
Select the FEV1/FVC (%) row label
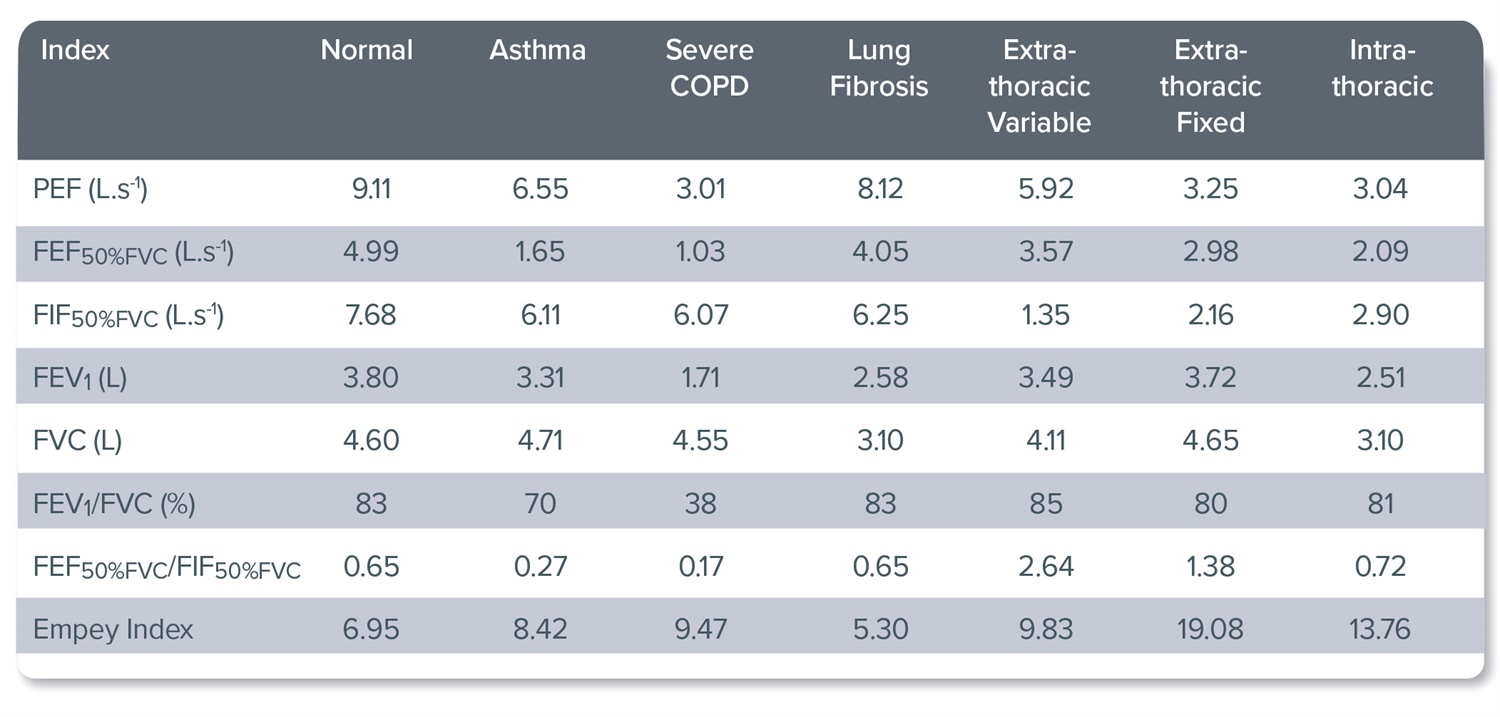[x=114, y=503]
